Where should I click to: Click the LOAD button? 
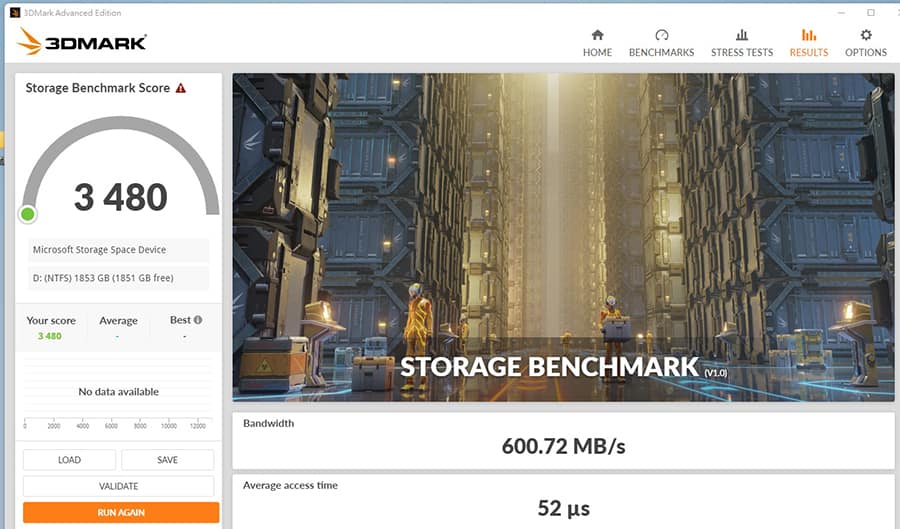[69, 460]
